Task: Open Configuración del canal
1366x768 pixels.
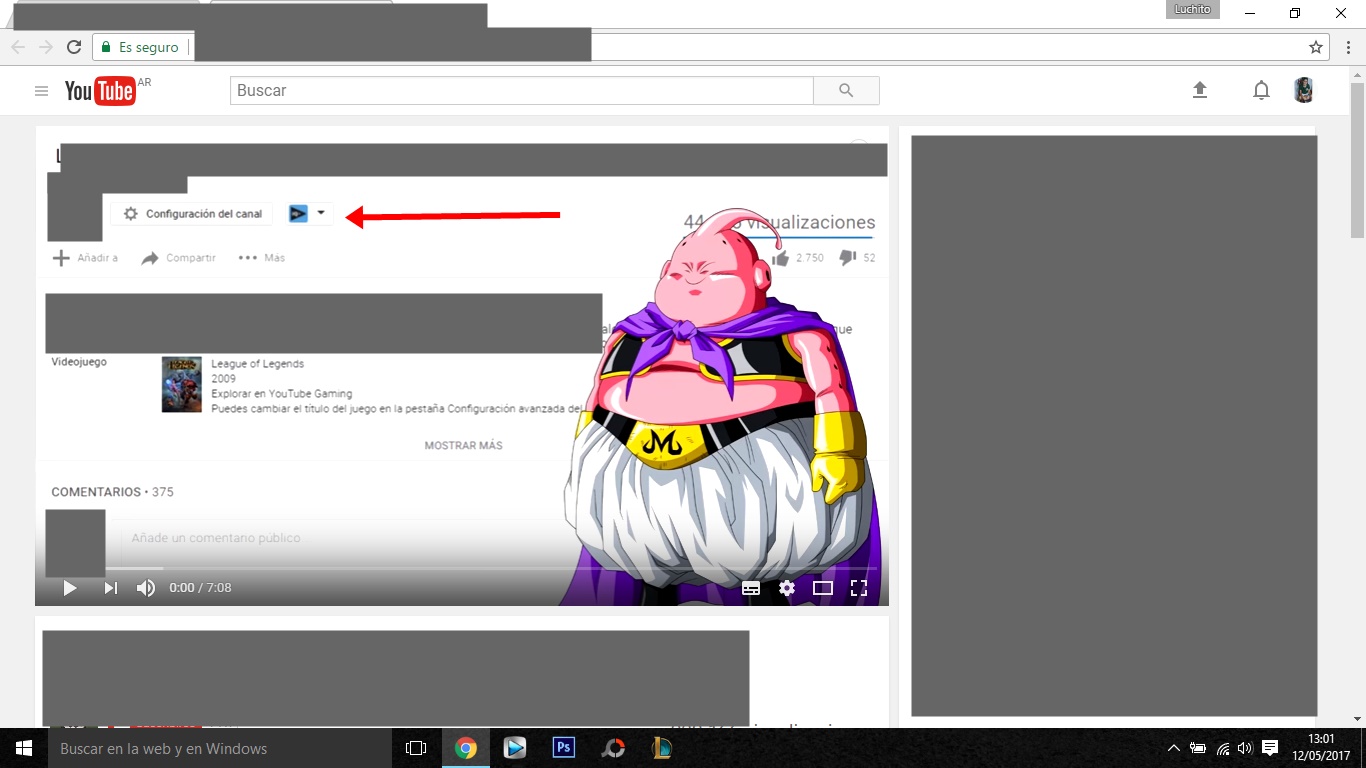Action: [192, 214]
